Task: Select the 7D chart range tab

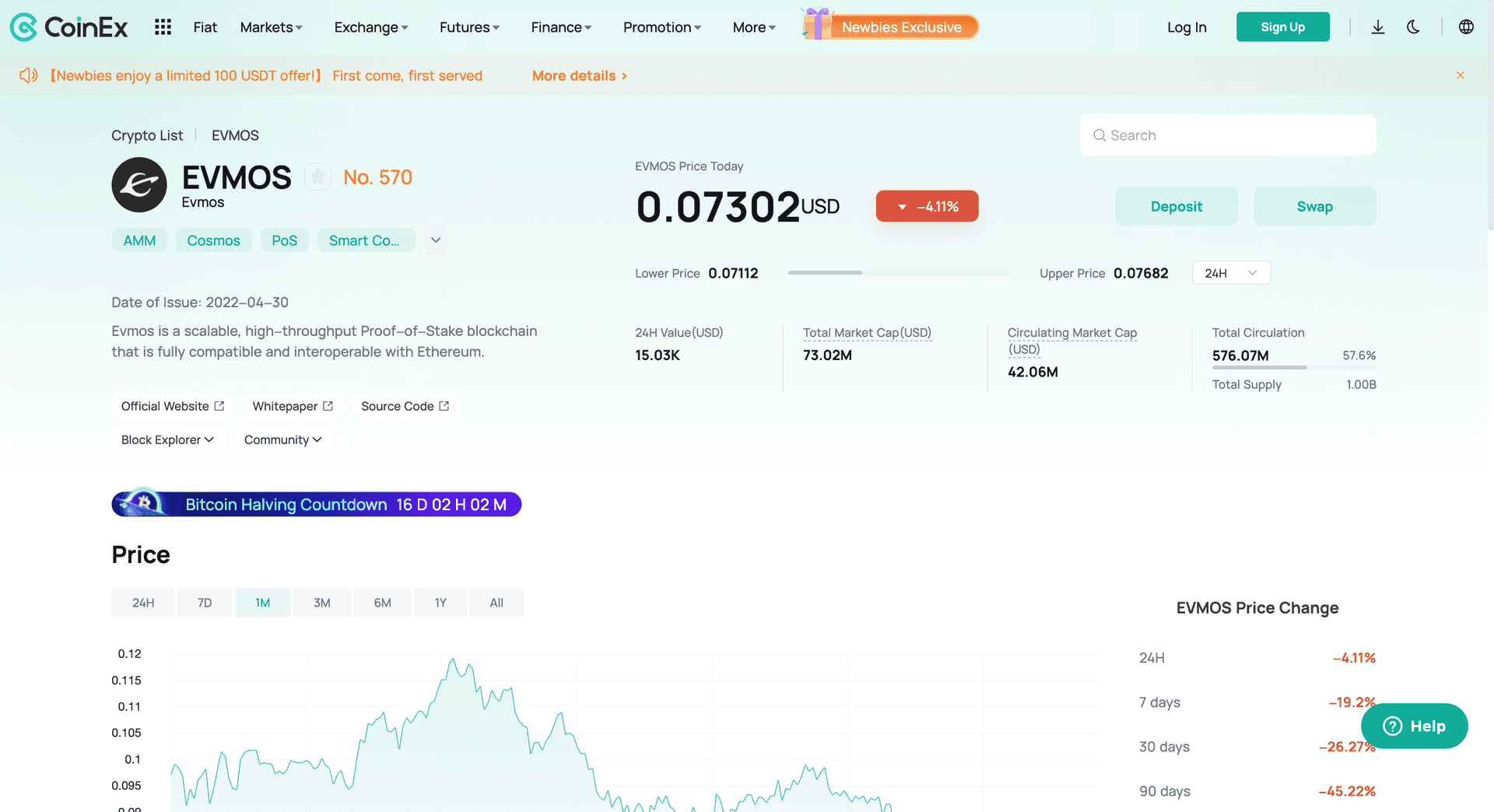Action: (205, 603)
